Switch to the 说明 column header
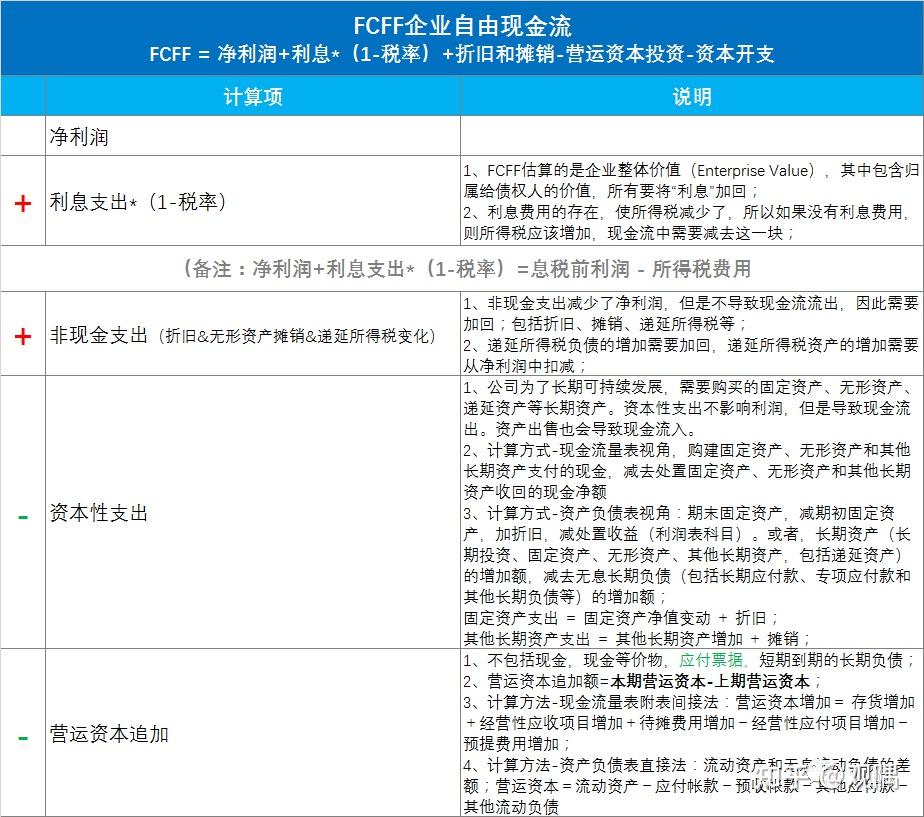The width and height of the screenshot is (924, 817). point(691,96)
